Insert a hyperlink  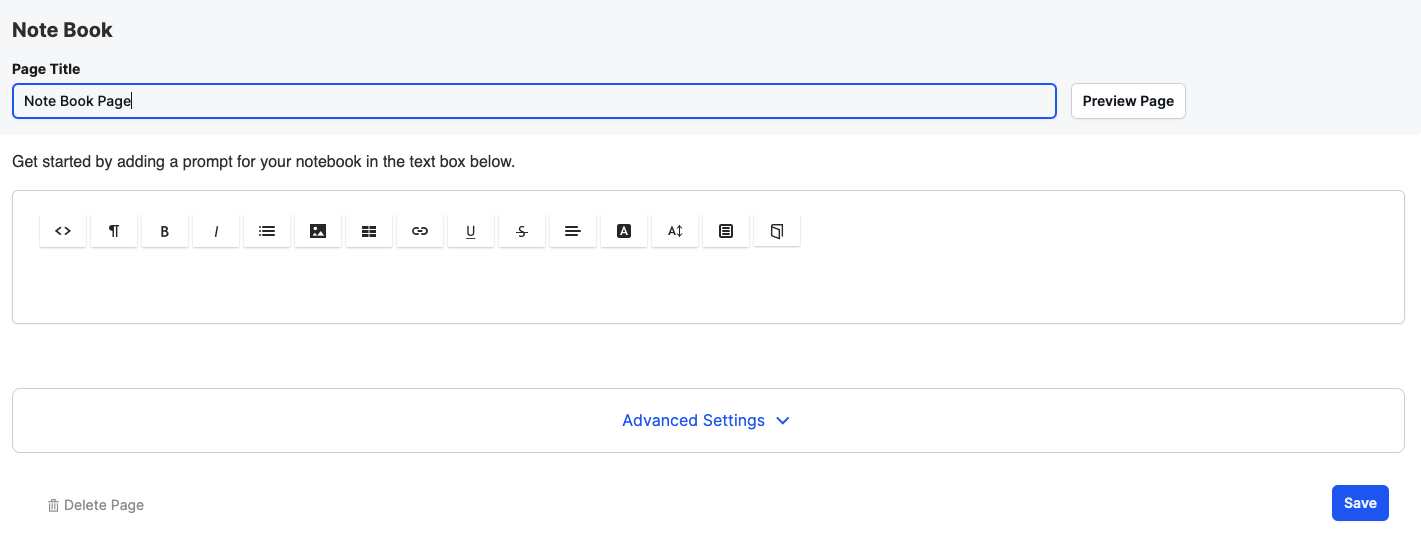[x=420, y=231]
